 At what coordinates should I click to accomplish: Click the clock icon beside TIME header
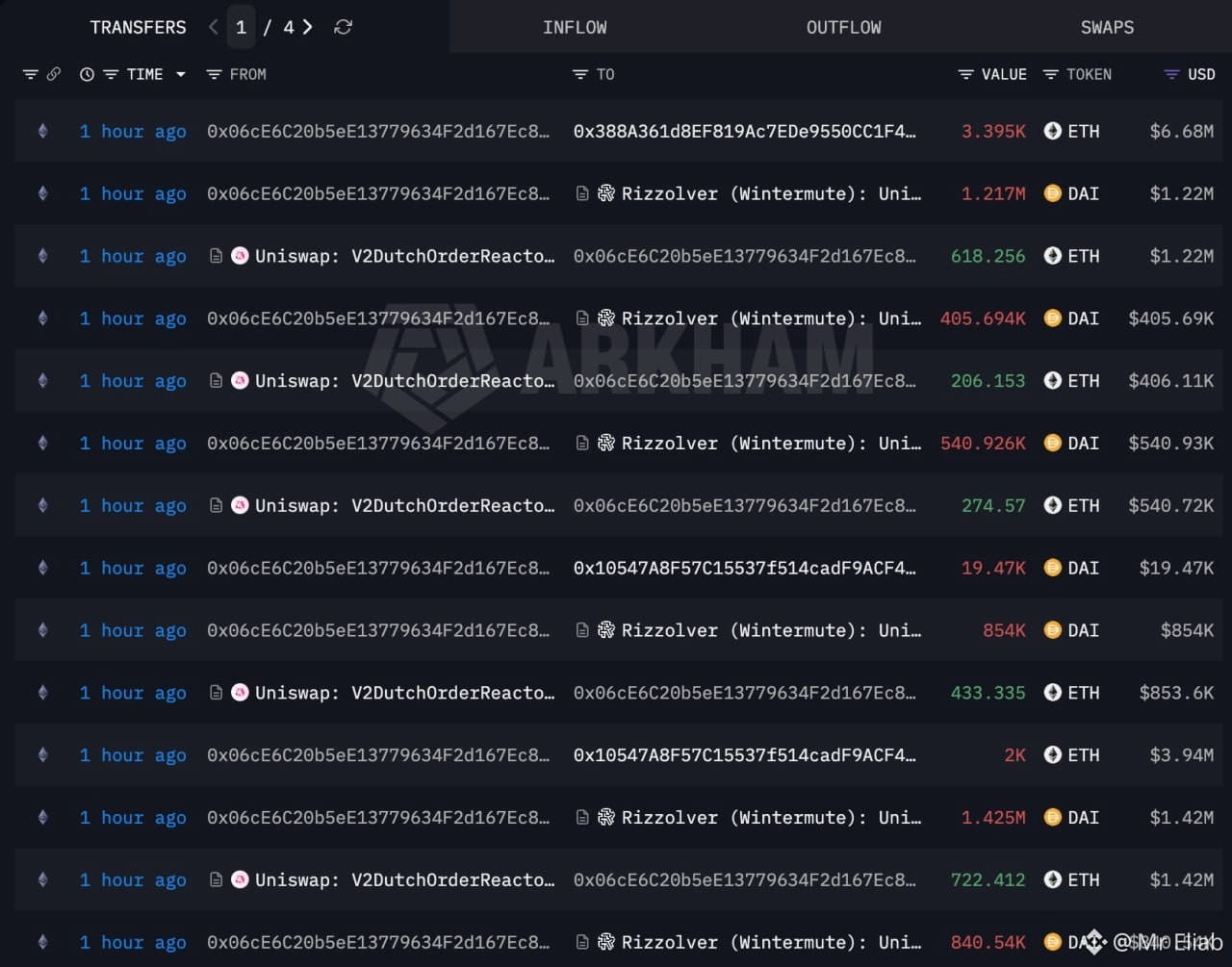coord(87,74)
